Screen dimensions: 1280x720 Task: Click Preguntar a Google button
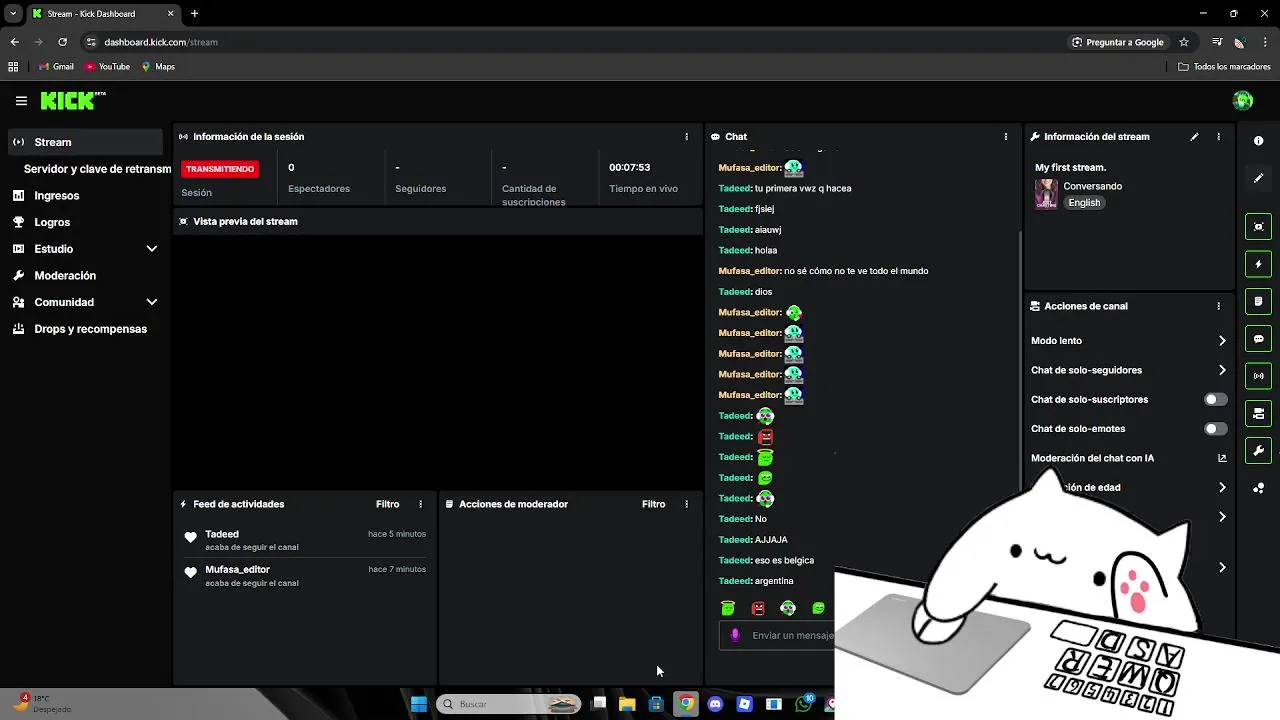1118,42
